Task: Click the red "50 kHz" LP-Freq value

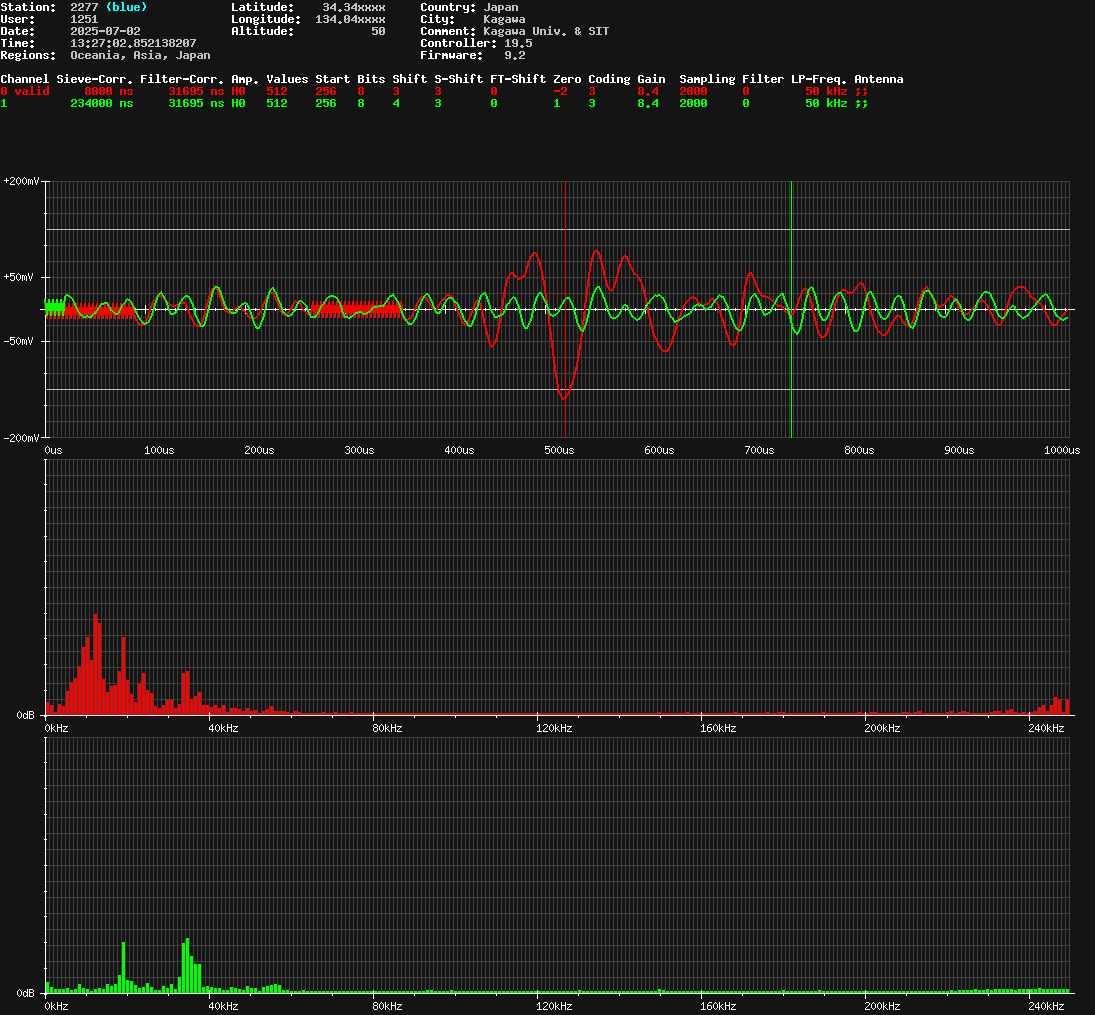Action: pos(826,91)
